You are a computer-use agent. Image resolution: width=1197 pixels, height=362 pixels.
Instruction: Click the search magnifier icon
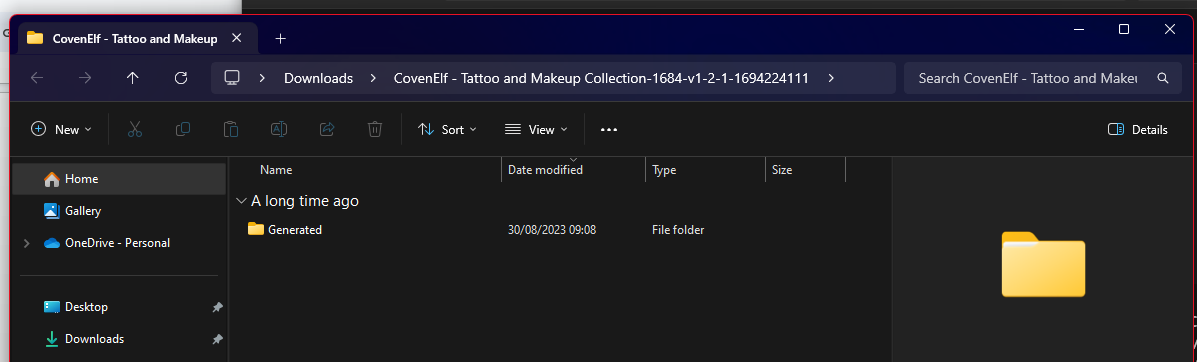[x=1163, y=78]
